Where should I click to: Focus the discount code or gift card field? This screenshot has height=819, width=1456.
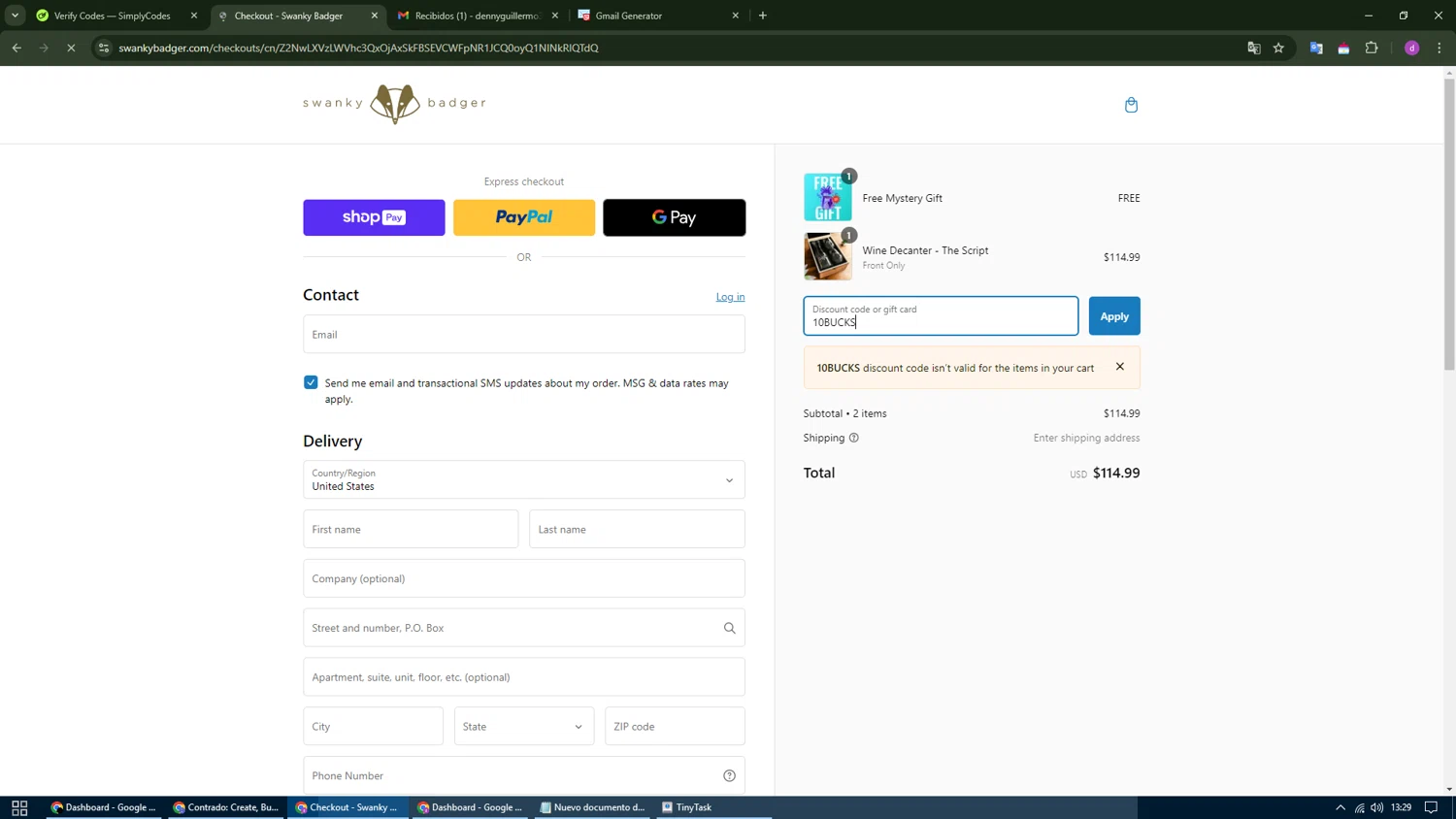pos(941,316)
